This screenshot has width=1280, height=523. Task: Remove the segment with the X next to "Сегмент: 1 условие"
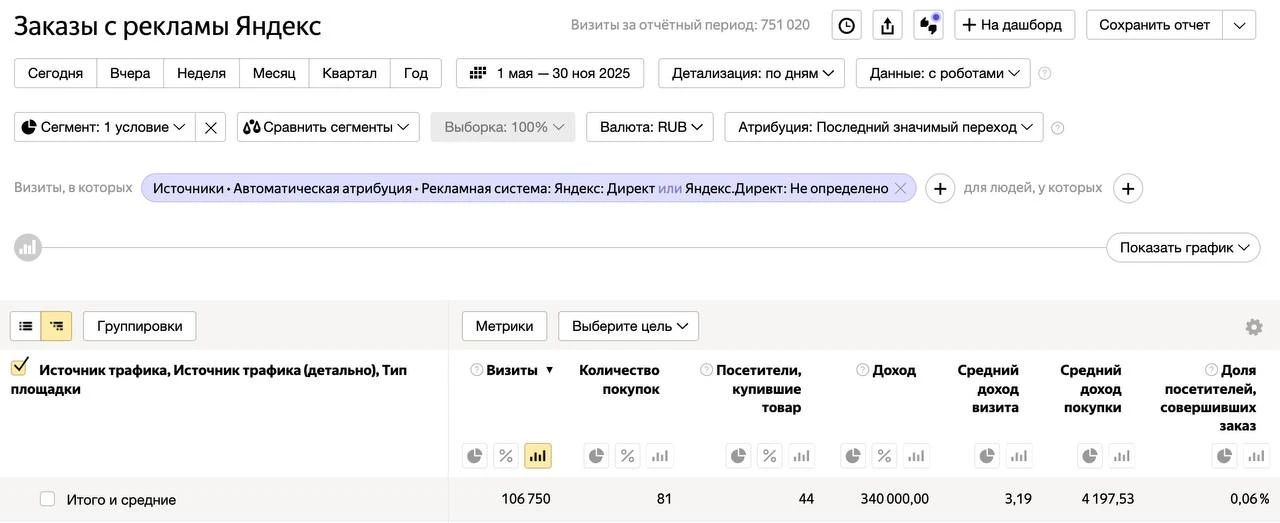click(x=210, y=127)
